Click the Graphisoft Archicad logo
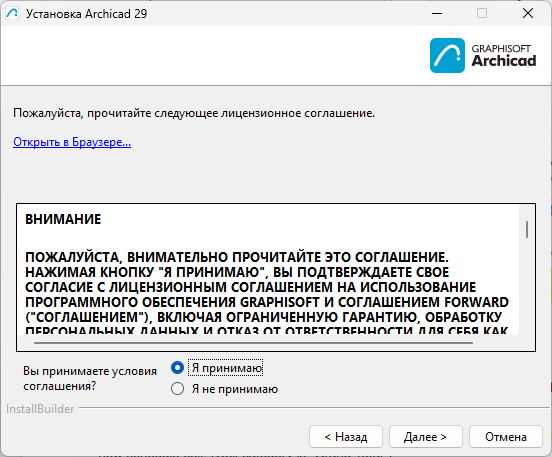Image resolution: width=552 pixels, height=457 pixels. [483, 55]
